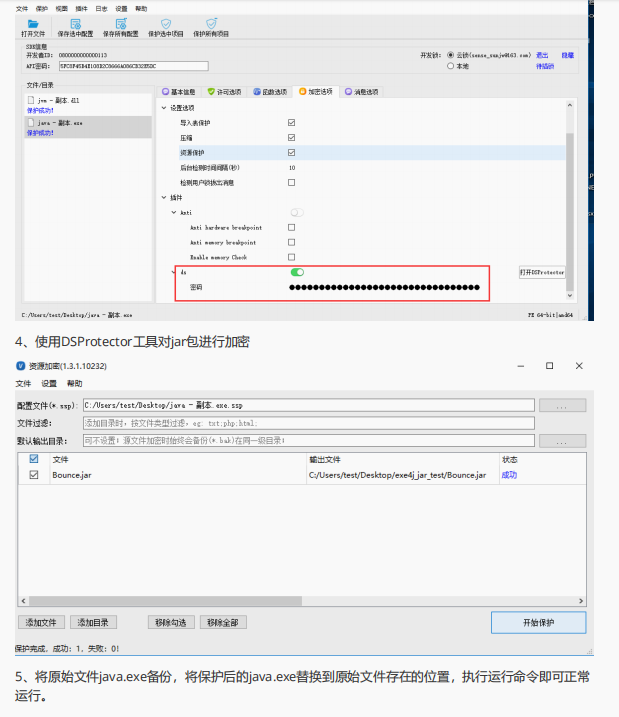Toggle select-all checkbox in file table header

pyautogui.click(x=34, y=459)
